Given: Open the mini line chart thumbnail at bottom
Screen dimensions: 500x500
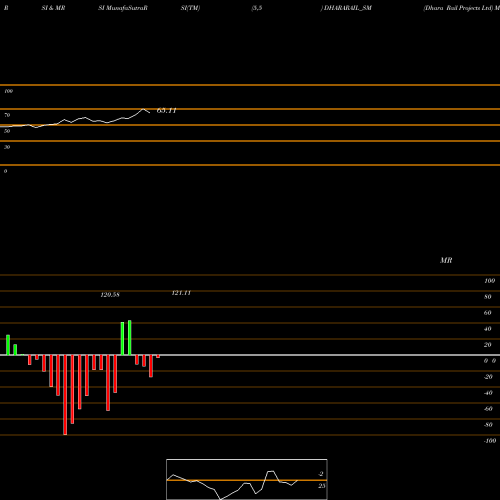Looking at the screenshot, I should point(247,479).
